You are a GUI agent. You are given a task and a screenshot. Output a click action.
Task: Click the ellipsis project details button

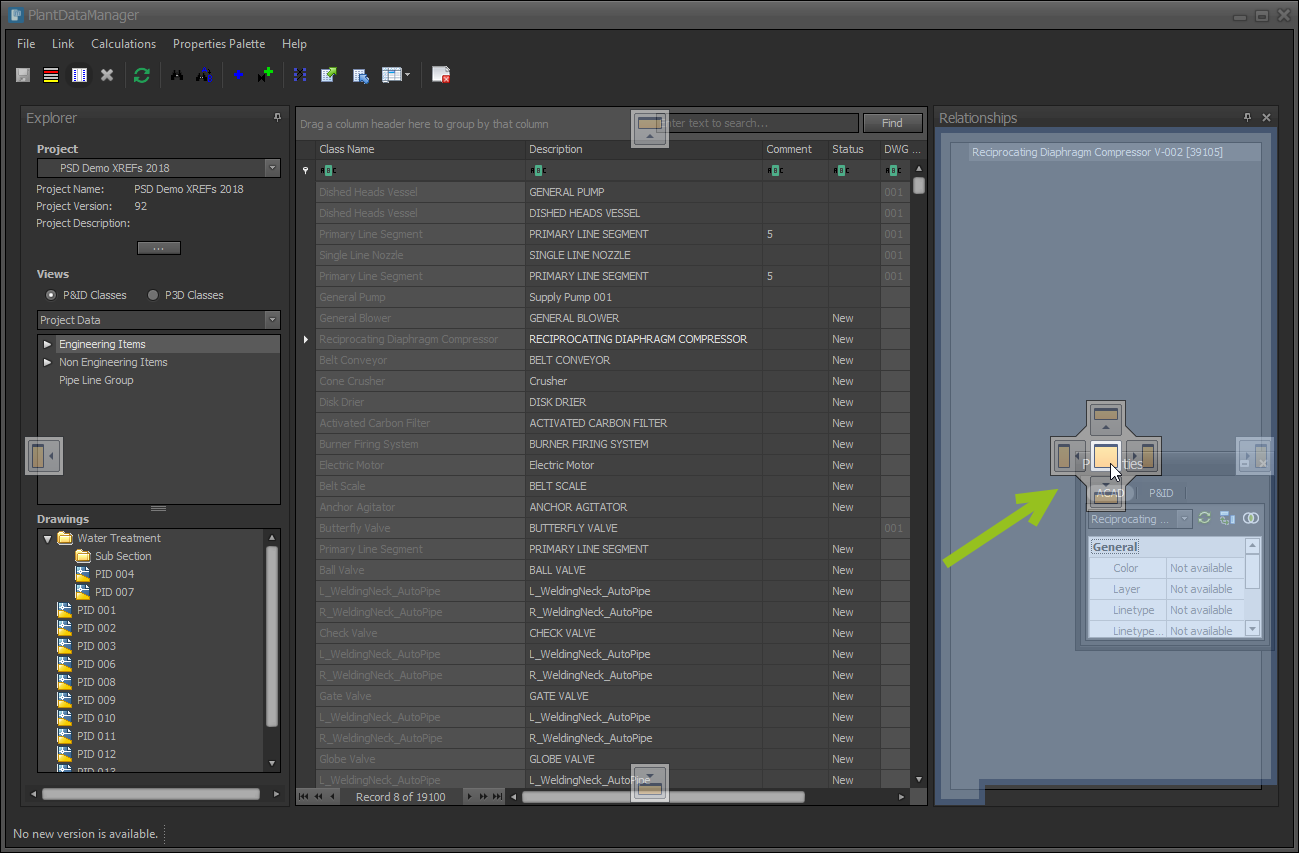tap(158, 248)
